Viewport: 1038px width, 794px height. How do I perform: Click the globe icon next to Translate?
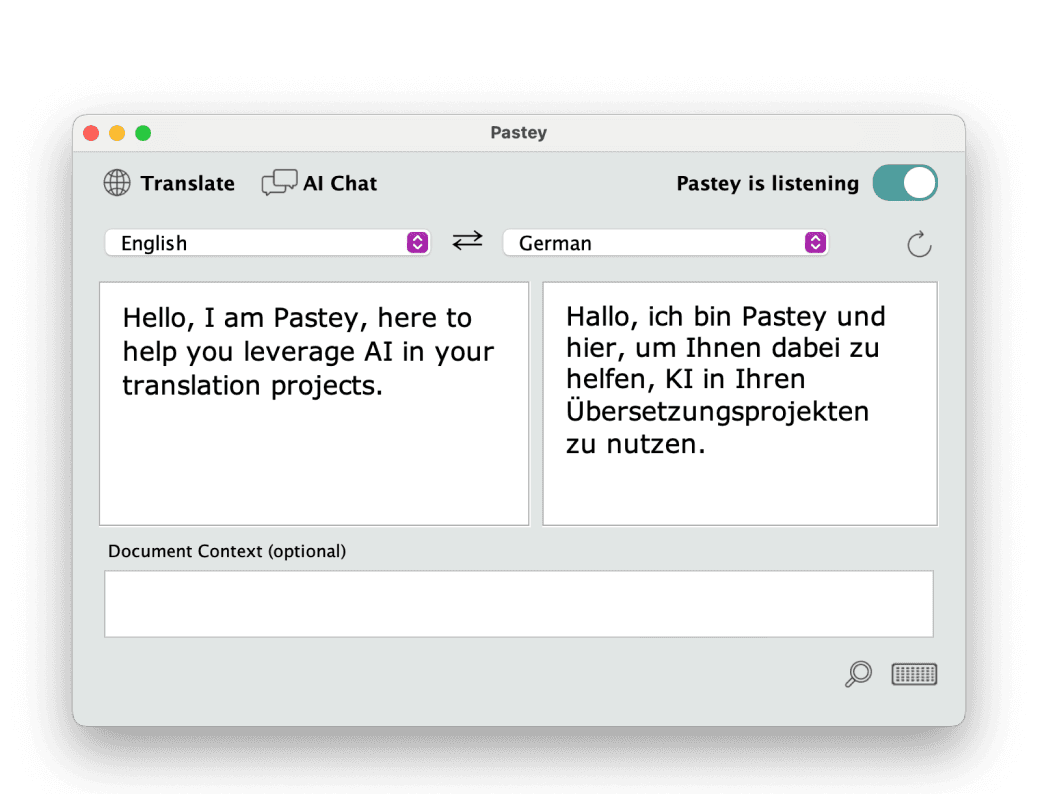[117, 183]
